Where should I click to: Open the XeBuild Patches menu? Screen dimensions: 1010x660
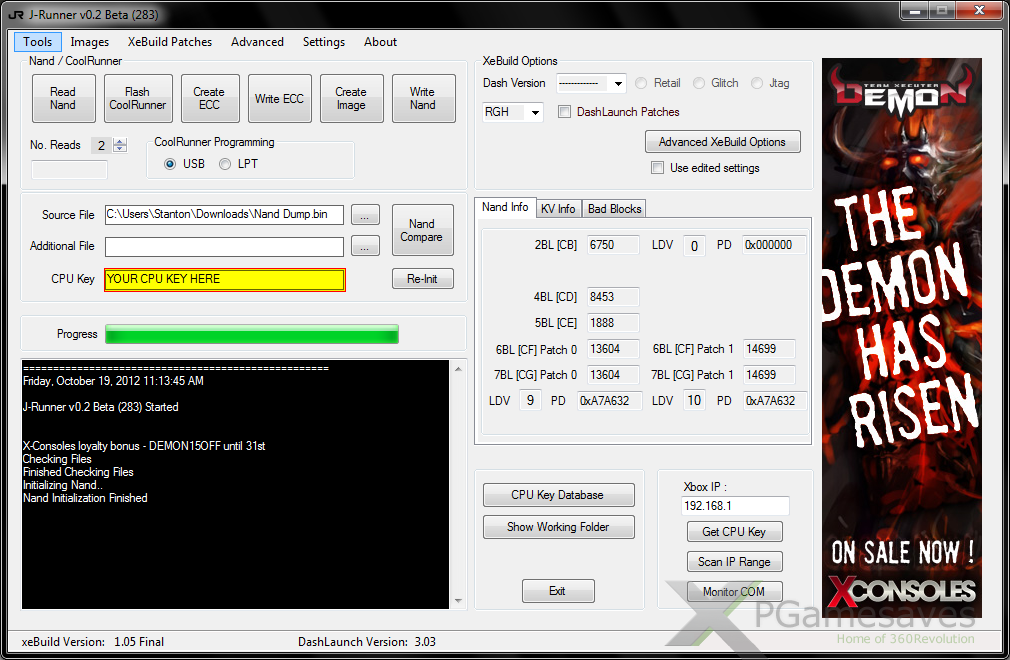[170, 42]
